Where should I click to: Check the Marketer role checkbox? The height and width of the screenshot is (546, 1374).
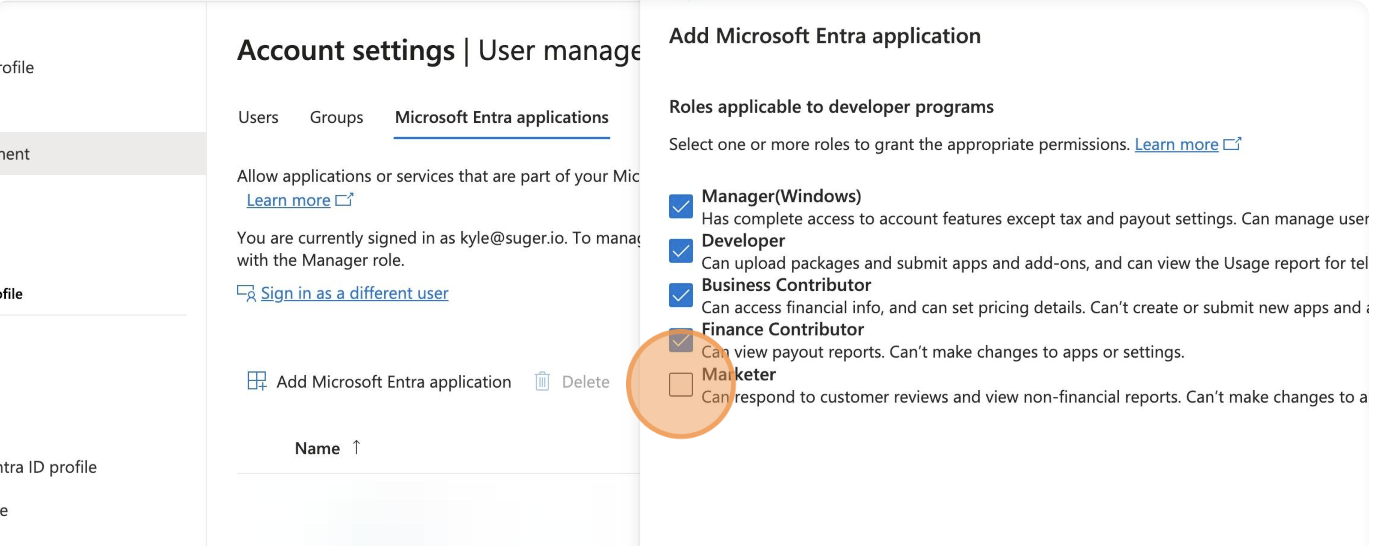(x=681, y=384)
